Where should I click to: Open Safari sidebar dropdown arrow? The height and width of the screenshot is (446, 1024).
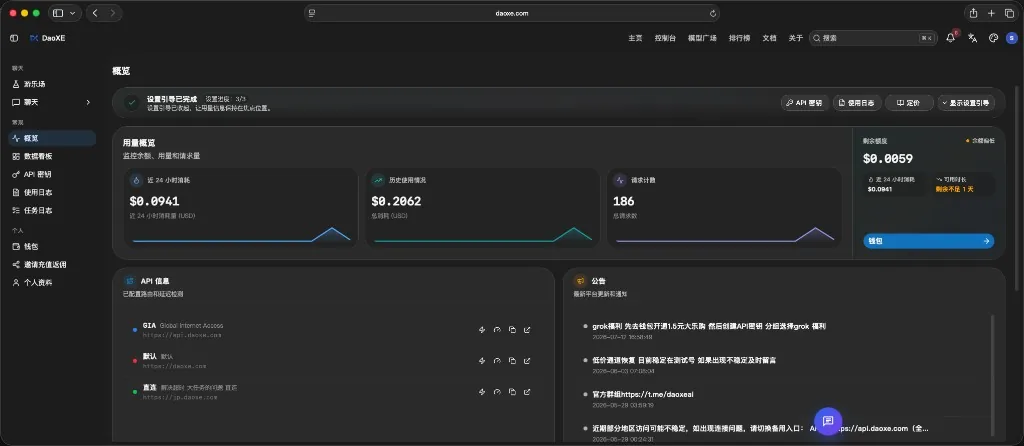click(x=71, y=13)
